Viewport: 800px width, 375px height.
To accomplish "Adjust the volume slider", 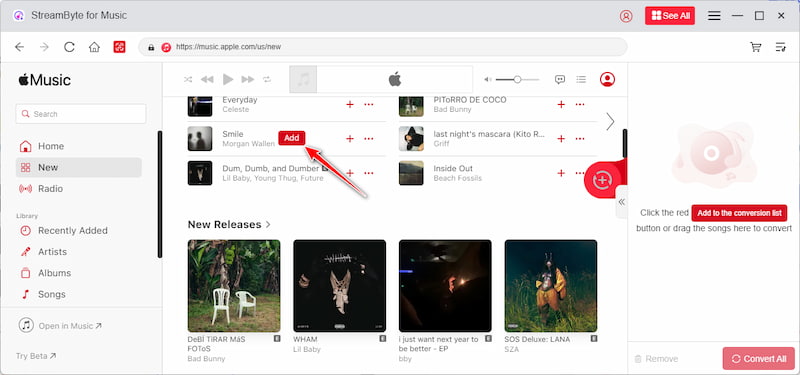I will coord(517,79).
